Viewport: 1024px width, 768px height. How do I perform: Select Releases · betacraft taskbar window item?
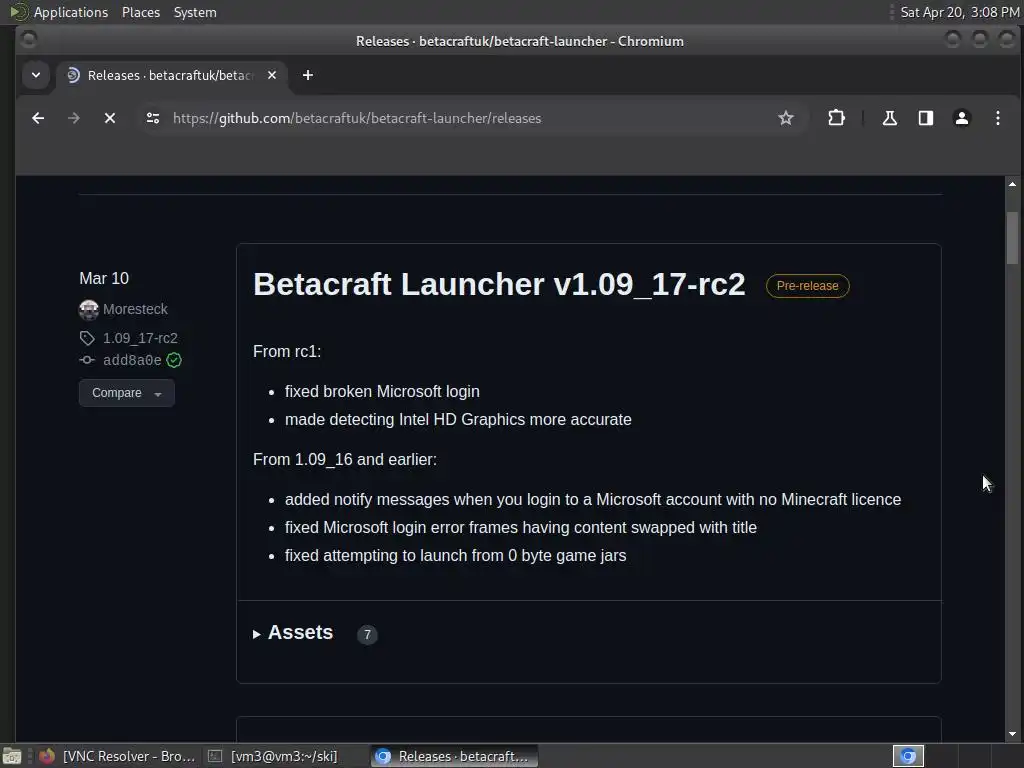click(x=455, y=756)
